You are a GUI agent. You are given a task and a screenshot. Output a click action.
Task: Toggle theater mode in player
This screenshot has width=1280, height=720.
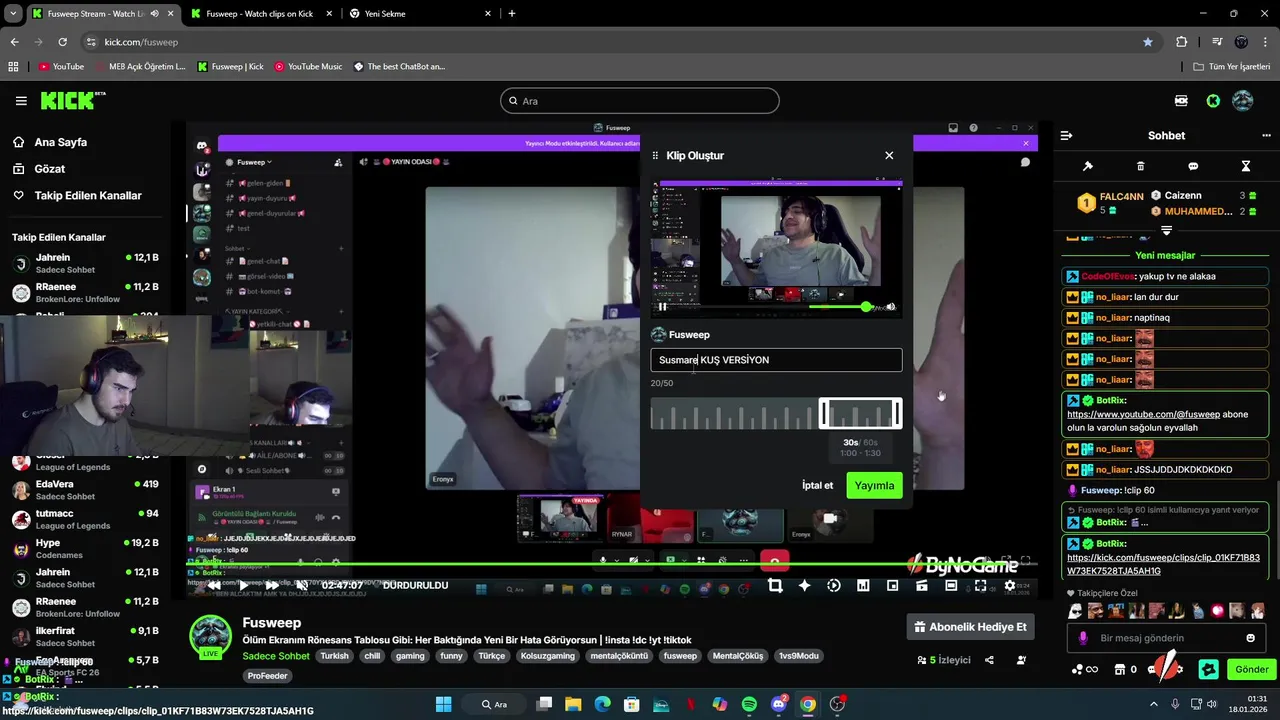(x=951, y=586)
